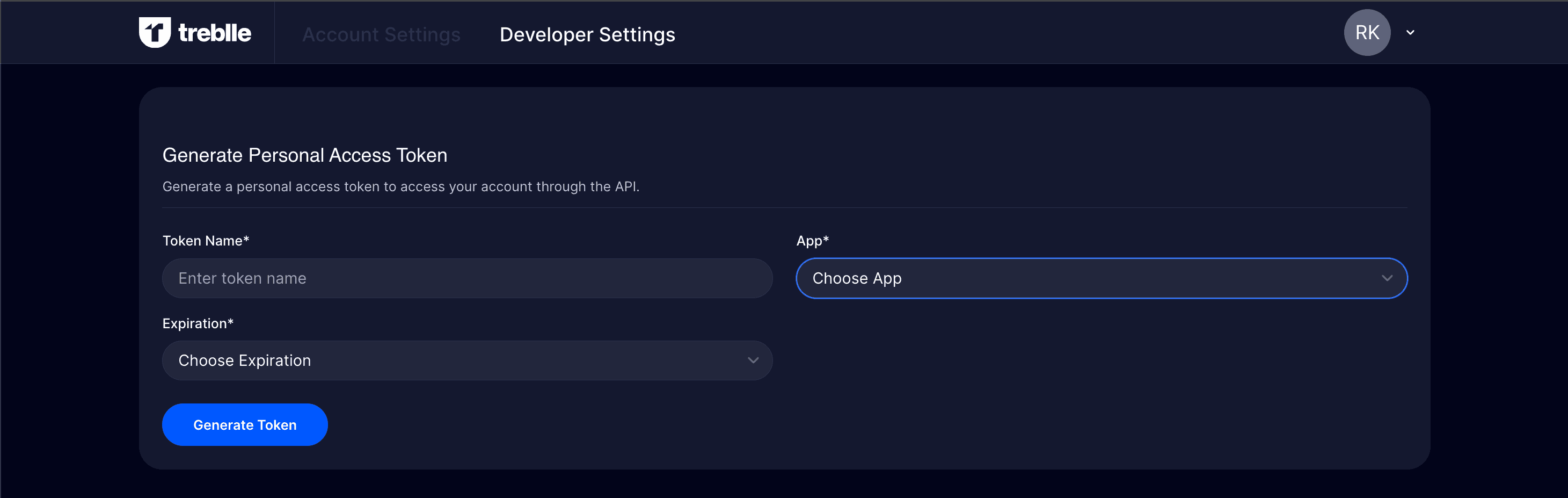
Task: Click the Generate Personal Access Token heading
Action: 305,155
